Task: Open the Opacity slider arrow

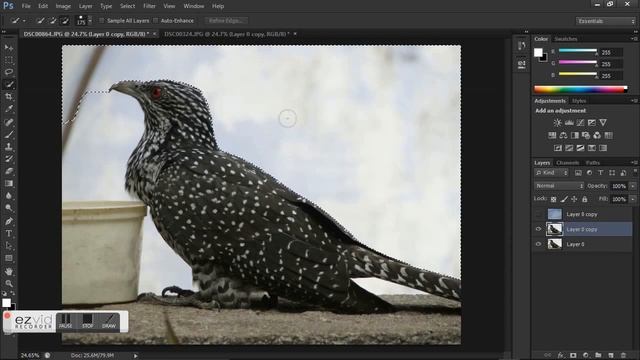Action: coord(632,186)
